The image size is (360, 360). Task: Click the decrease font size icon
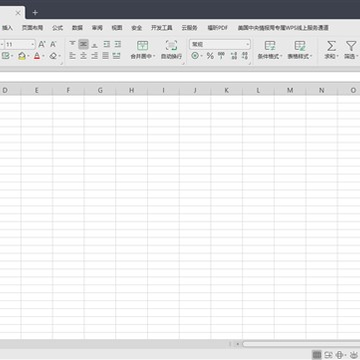point(53,44)
